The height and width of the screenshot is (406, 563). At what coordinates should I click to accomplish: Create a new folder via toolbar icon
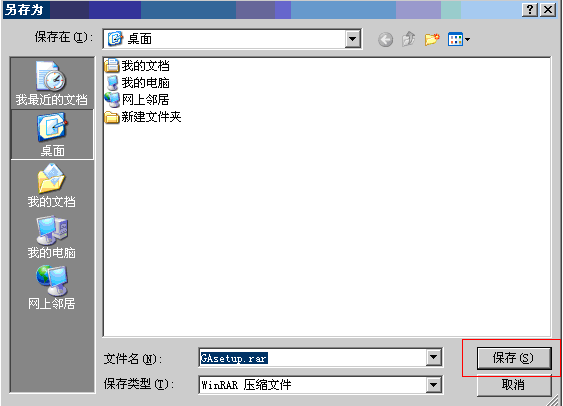[432, 39]
